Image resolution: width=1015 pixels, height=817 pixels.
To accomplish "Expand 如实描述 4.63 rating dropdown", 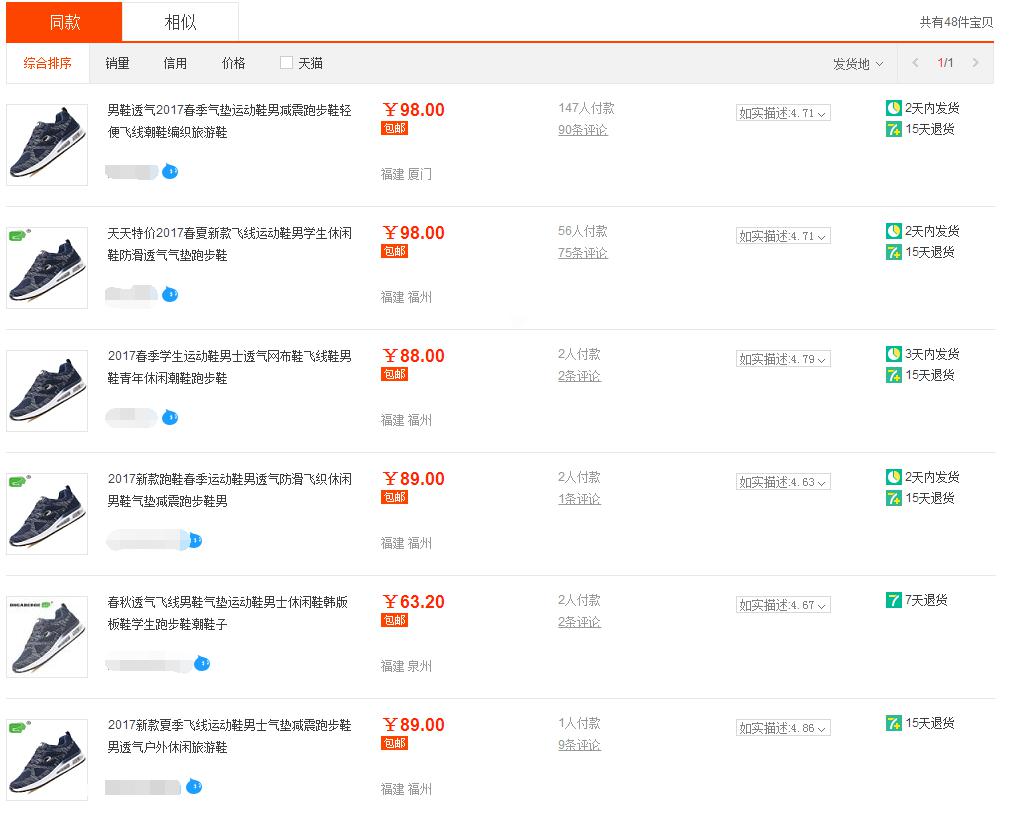I will (x=783, y=482).
